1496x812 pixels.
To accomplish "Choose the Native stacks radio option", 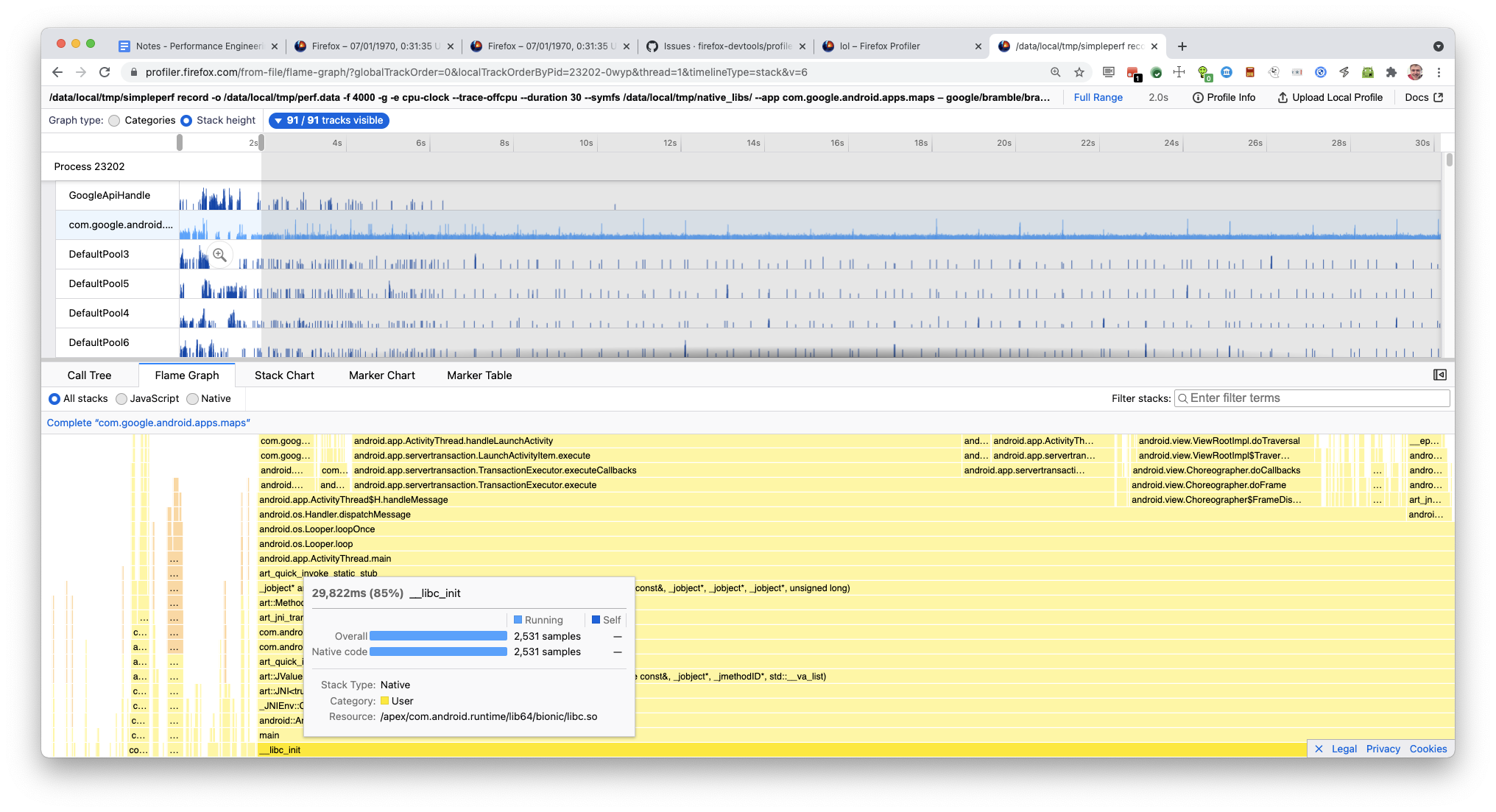I will 192,399.
